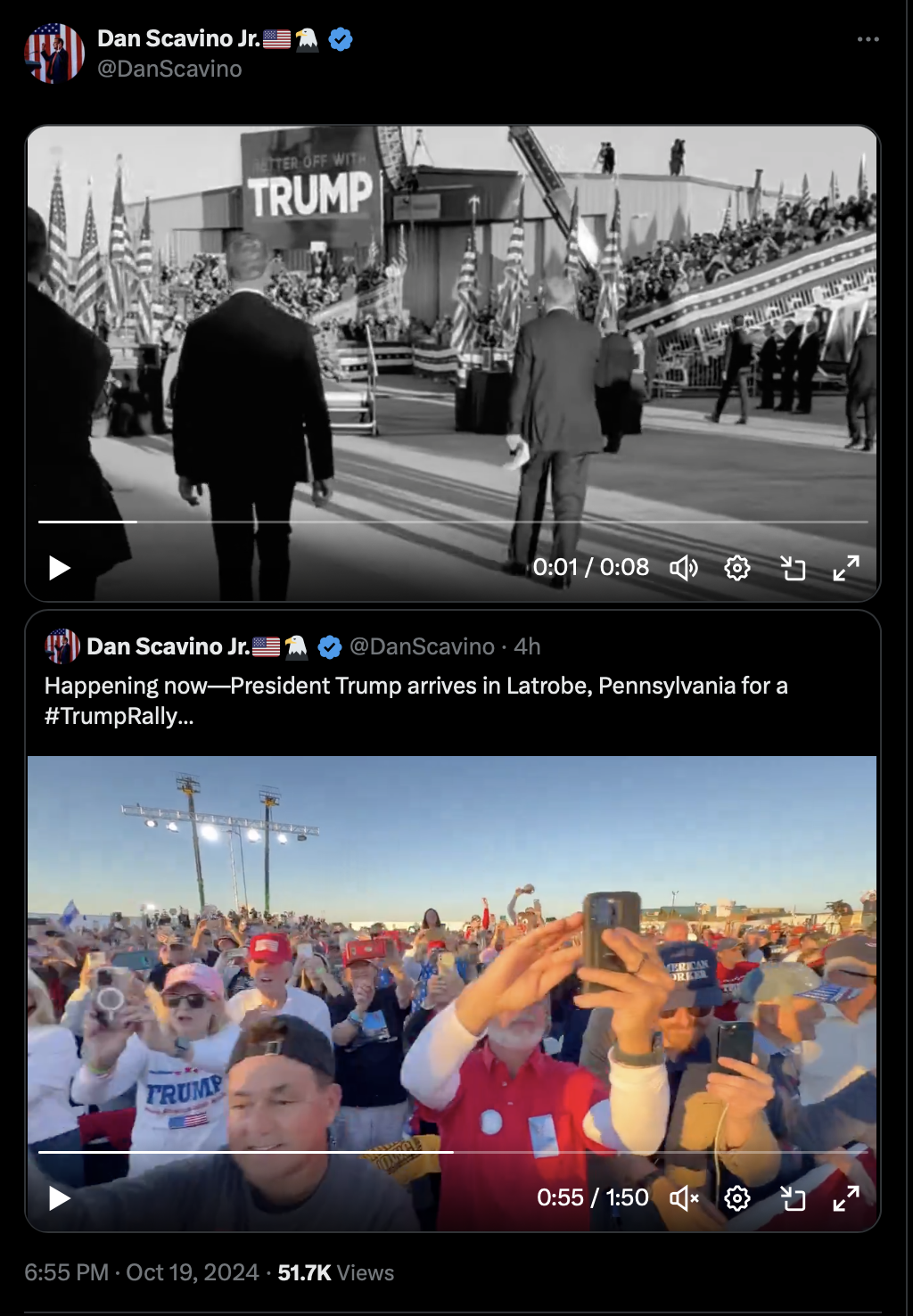Seek on top video's progress bar
The image size is (913, 1316).
click(453, 522)
